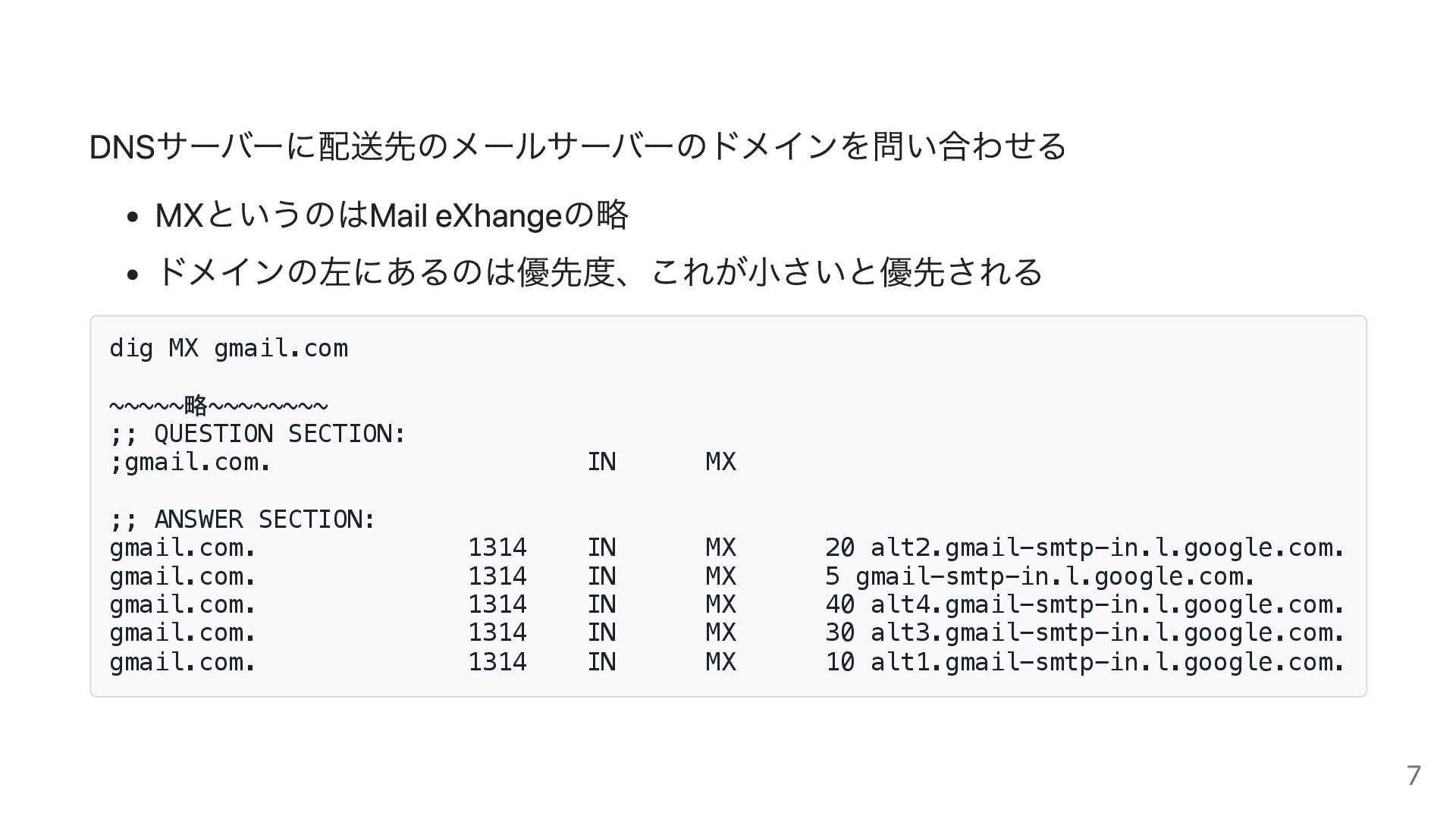The height and width of the screenshot is (819, 1456).
Task: Click 'gmail-smtp-in.l.google.com.' with priority 5
Action: [x=1055, y=576]
